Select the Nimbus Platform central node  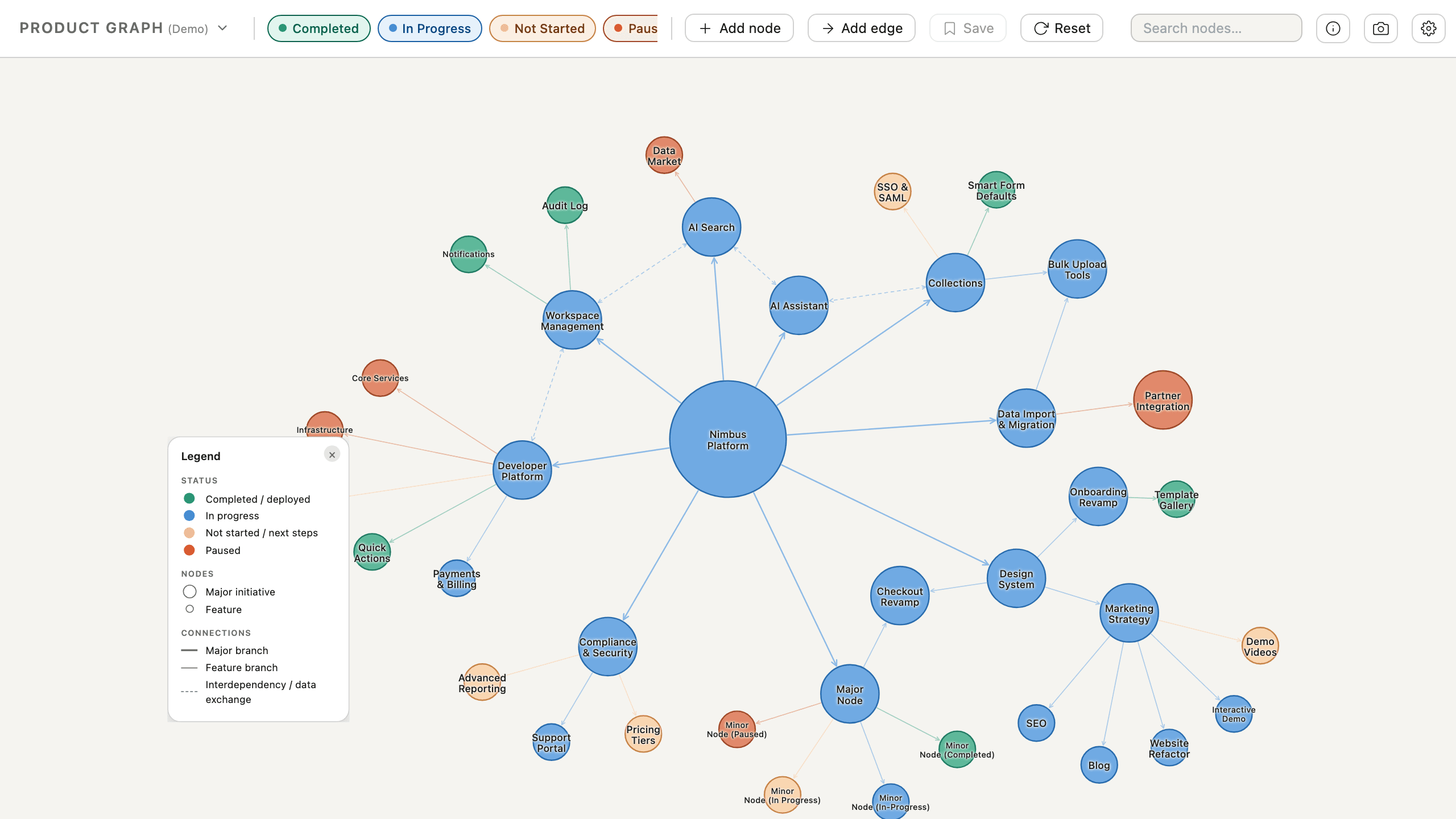point(728,439)
